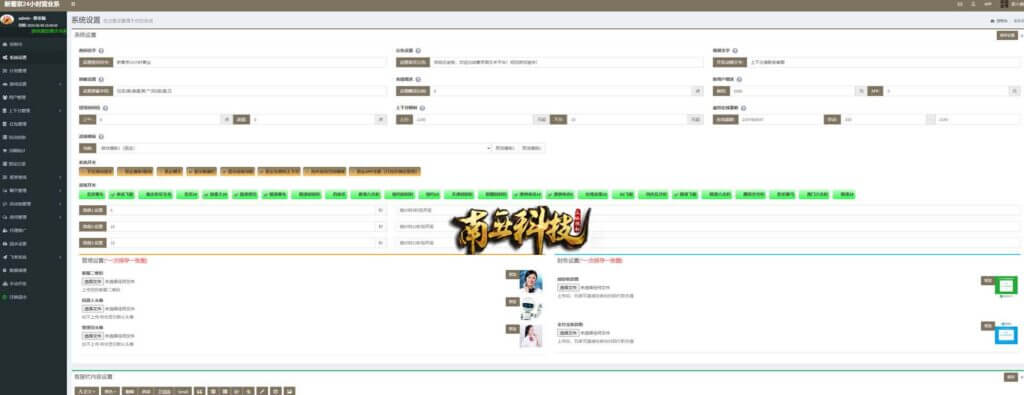Click the home icon in the left sidebar
Image resolution: width=1024 pixels, height=395 pixels.
pyautogui.click(x=5, y=44)
